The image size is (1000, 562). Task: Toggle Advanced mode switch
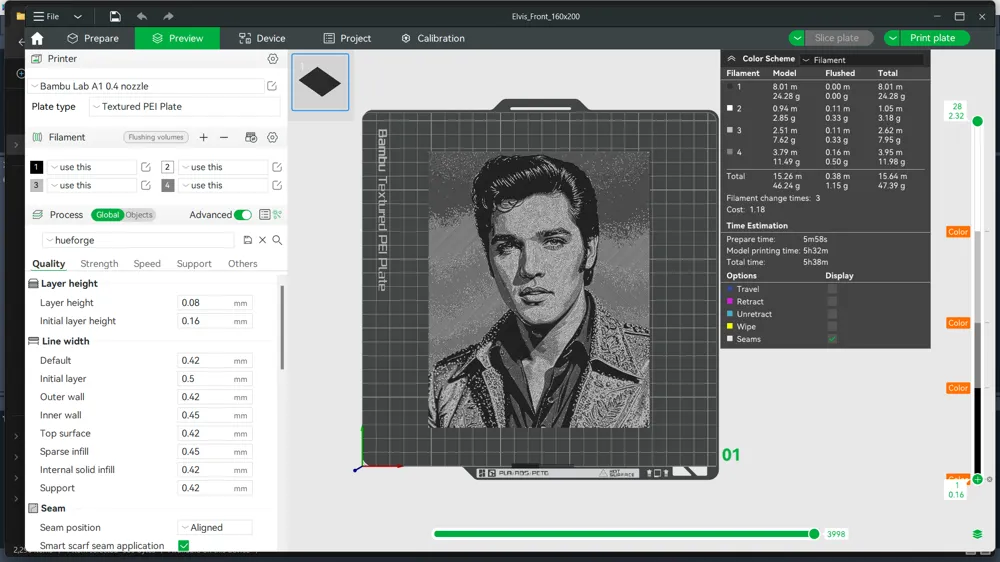pos(242,215)
